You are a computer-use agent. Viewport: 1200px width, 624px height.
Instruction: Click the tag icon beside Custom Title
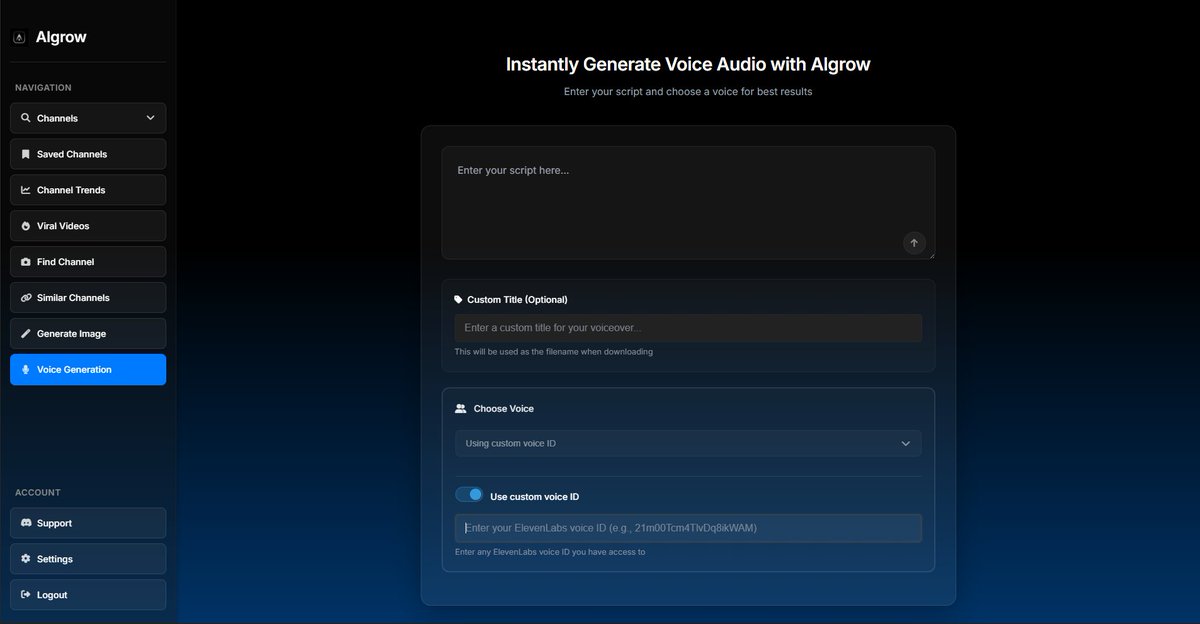pyautogui.click(x=457, y=299)
